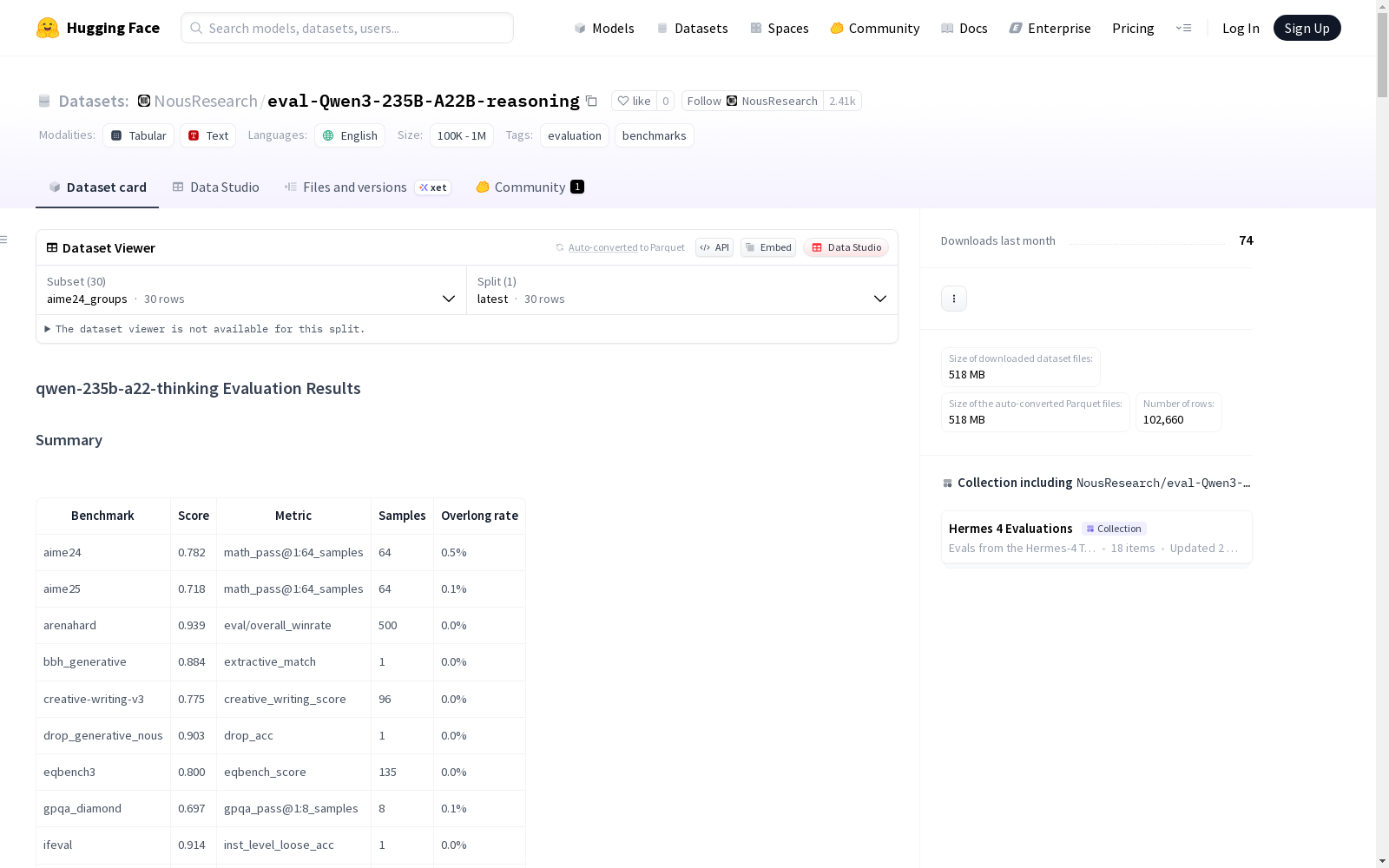The image size is (1389, 868).
Task: Expand the Split latest dropdown
Action: click(x=682, y=290)
